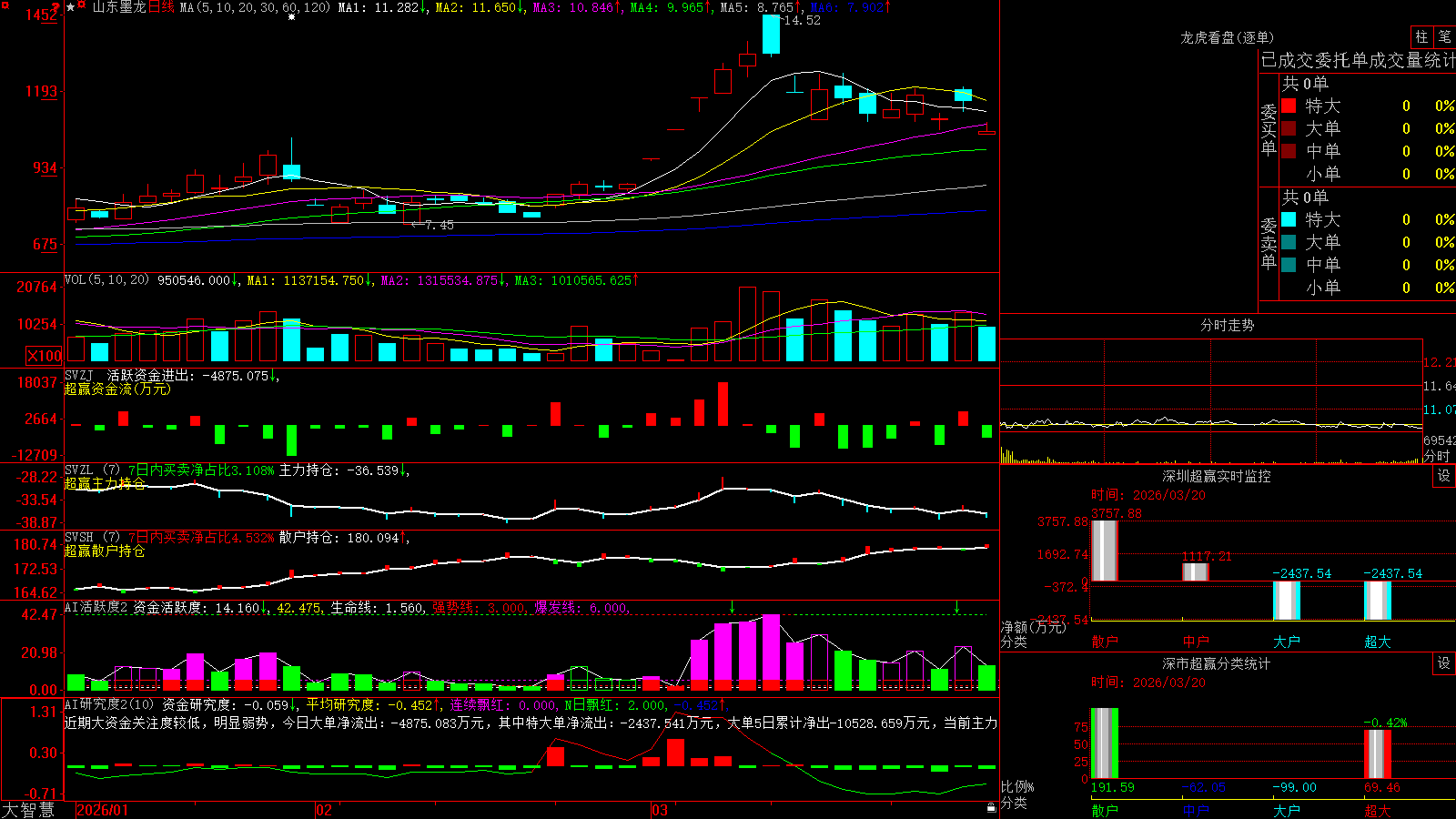Switch the order panel to 笔 tick view

click(x=1444, y=36)
